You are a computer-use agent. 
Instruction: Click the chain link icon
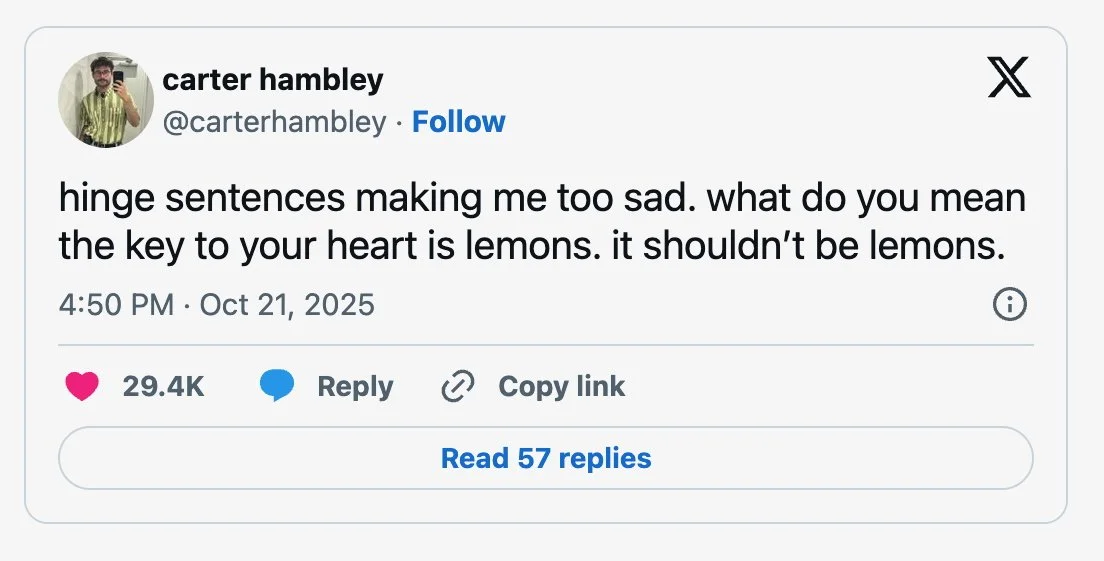[457, 387]
